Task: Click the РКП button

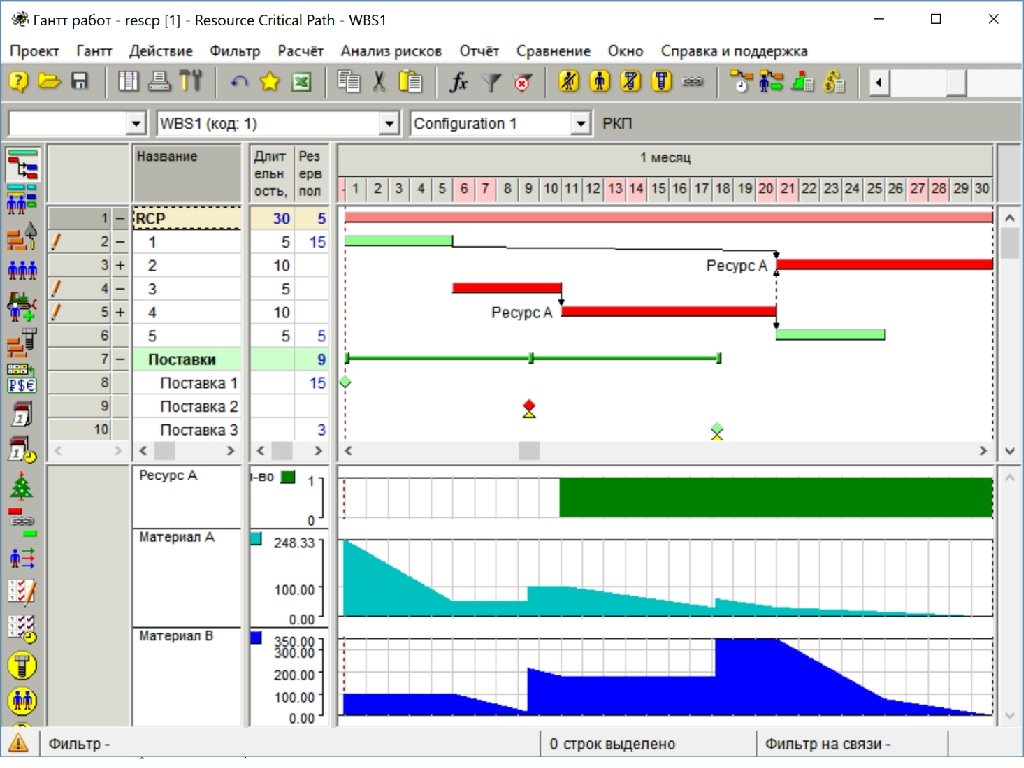Action: click(x=616, y=123)
